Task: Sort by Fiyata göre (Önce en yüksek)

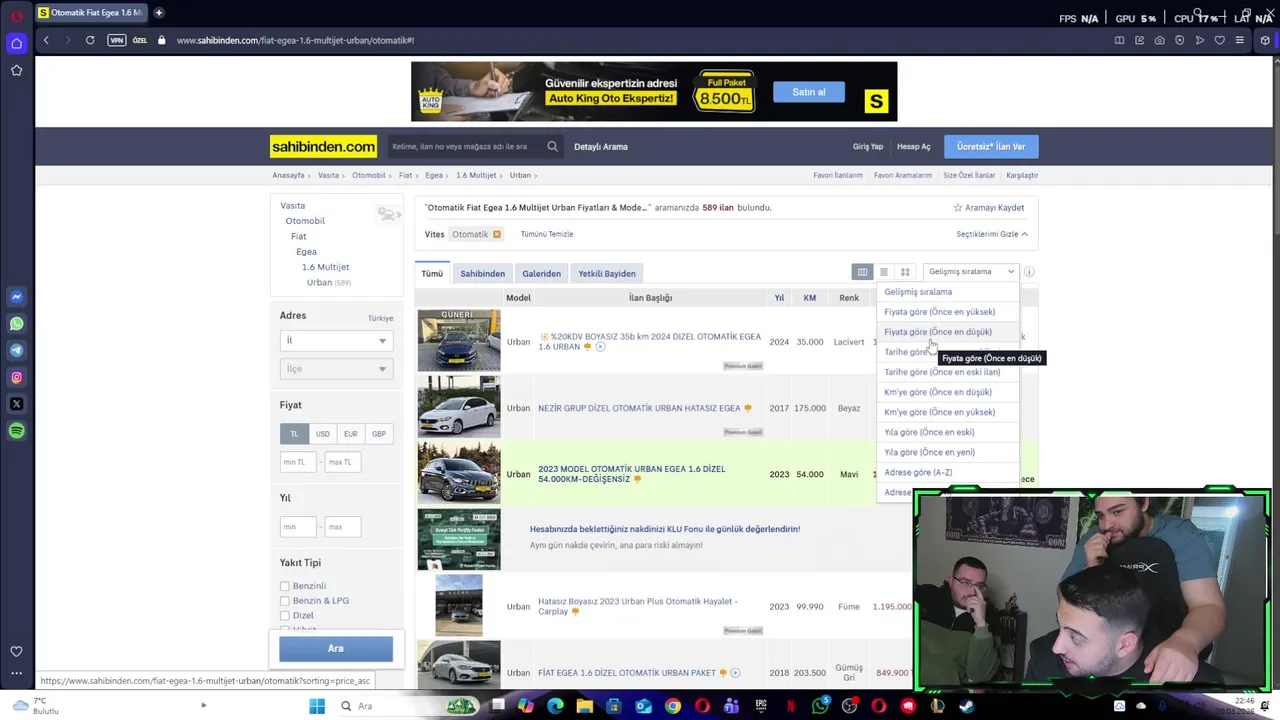Action: click(939, 312)
